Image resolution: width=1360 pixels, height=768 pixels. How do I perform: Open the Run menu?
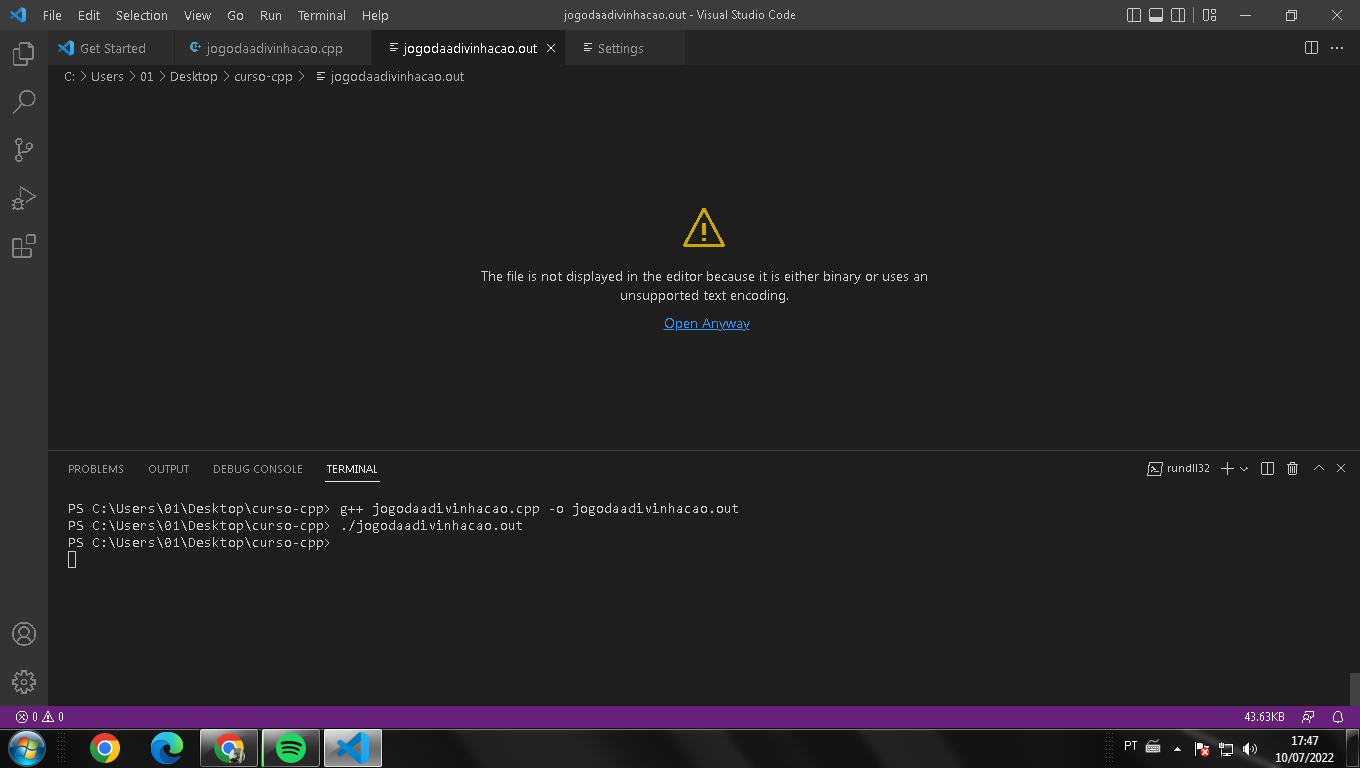(270, 15)
